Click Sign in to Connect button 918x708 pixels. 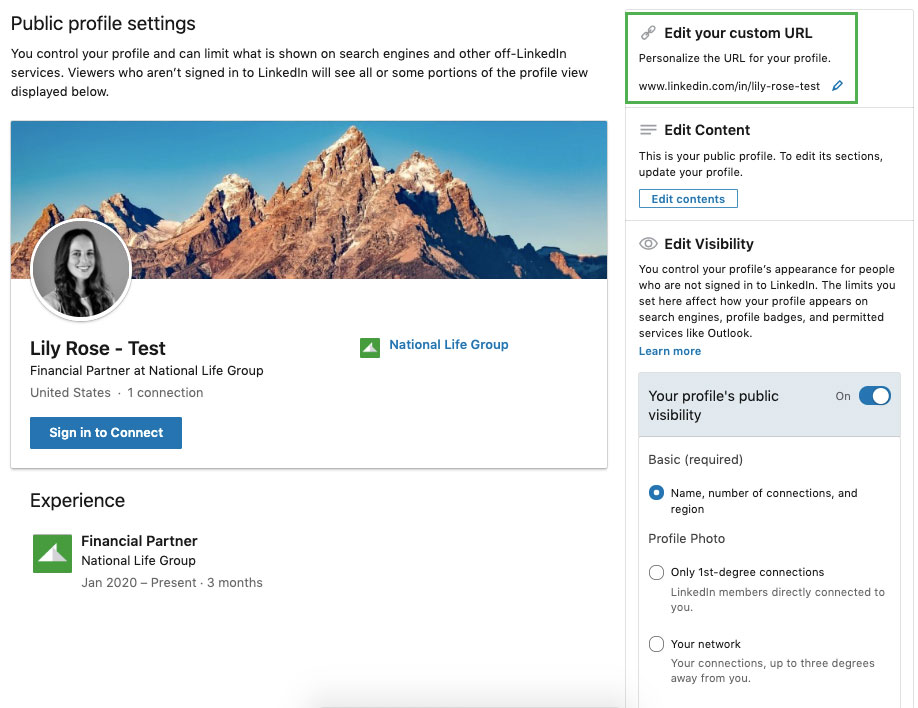tap(106, 433)
